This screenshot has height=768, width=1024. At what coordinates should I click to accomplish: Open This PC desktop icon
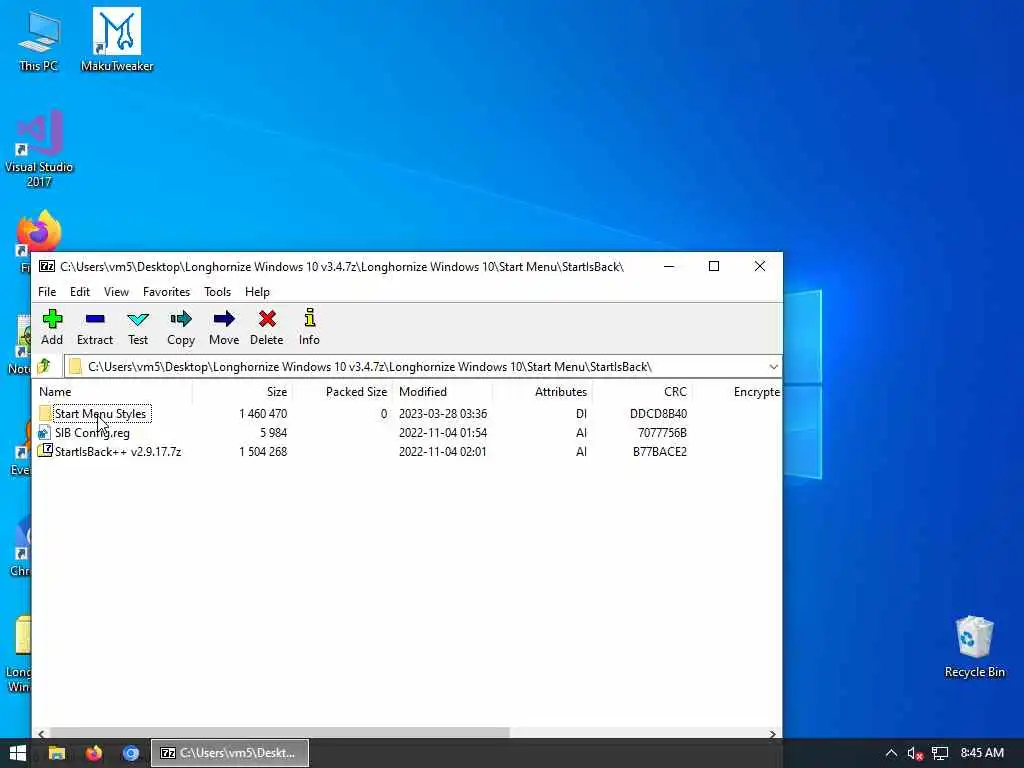coord(38,40)
